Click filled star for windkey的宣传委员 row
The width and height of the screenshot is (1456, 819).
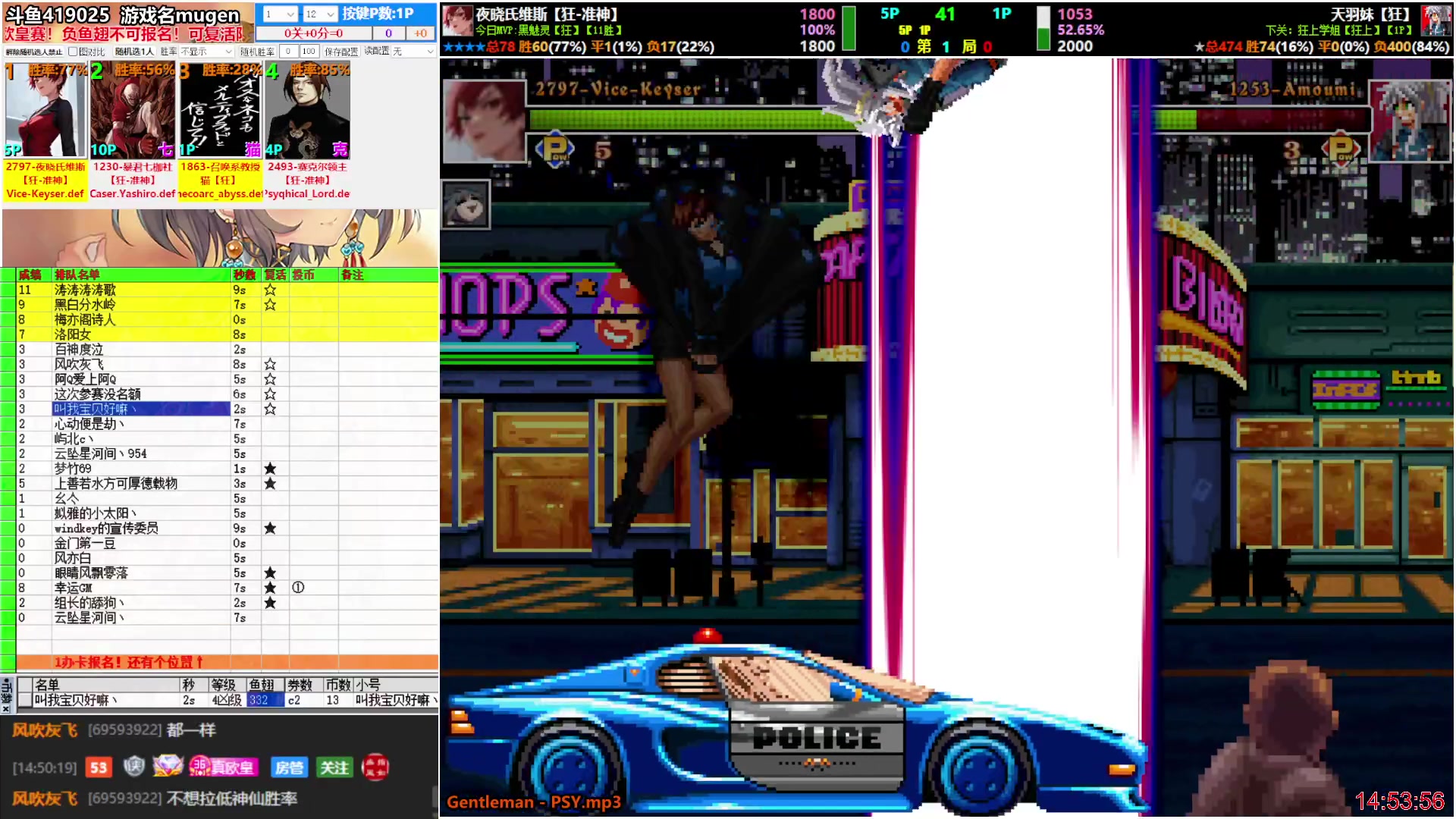click(x=270, y=529)
